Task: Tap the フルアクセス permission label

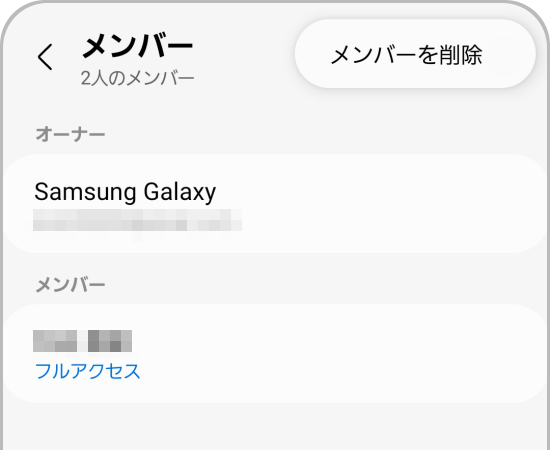Action: click(x=87, y=371)
